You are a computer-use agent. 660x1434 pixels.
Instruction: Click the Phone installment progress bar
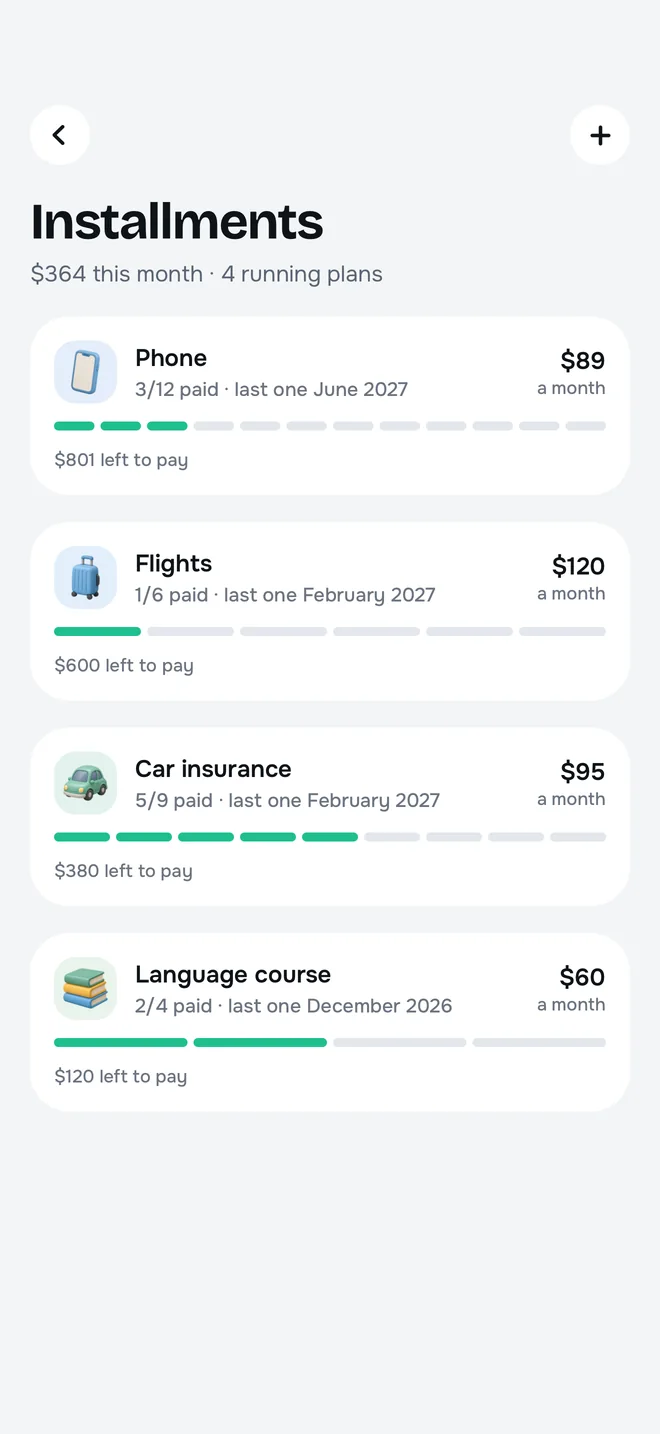tap(330, 426)
